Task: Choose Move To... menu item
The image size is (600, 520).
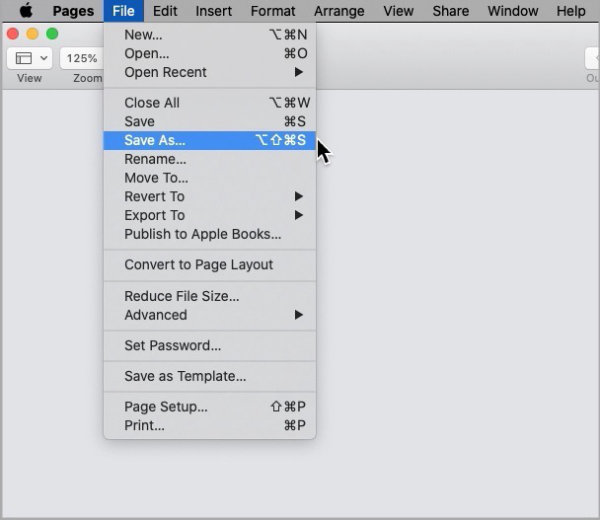Action: pos(210,178)
